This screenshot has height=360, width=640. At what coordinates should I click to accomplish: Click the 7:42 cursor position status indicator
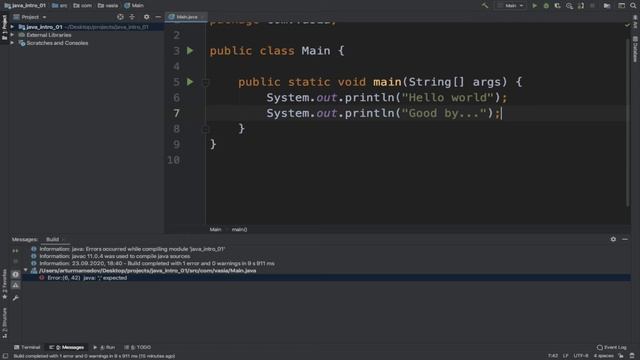pos(553,356)
